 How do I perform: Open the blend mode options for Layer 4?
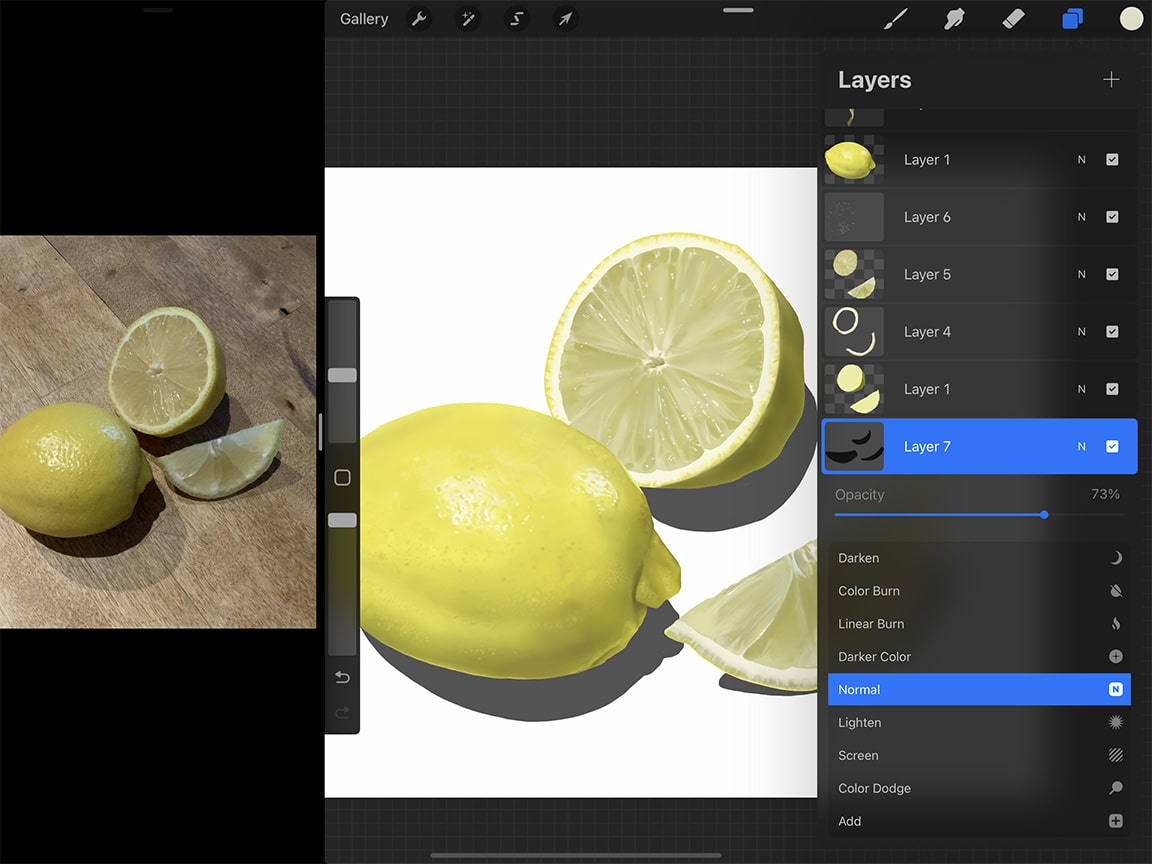pos(1081,331)
